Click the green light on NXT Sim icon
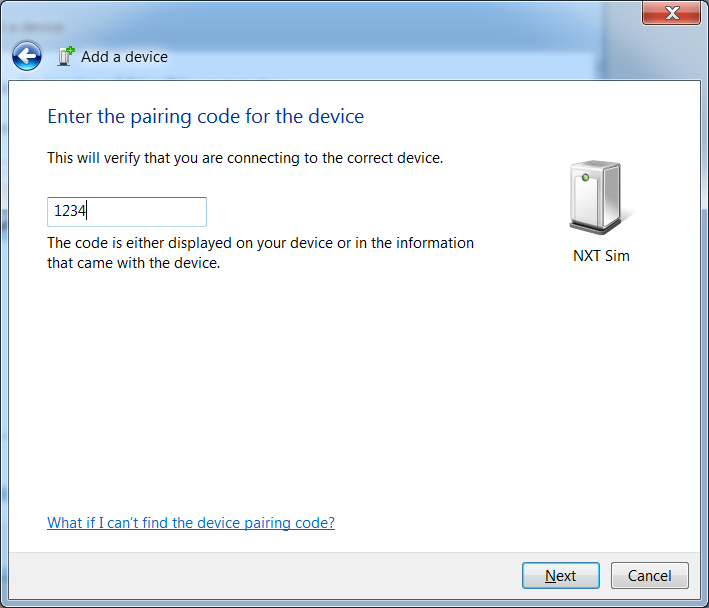This screenshot has width=709, height=608. tap(585, 178)
